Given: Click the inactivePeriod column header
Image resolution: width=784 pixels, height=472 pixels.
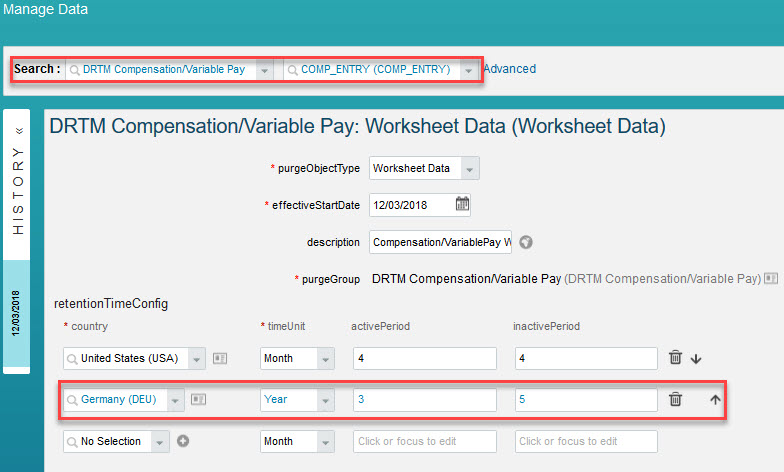Looking at the screenshot, I should click(546, 326).
